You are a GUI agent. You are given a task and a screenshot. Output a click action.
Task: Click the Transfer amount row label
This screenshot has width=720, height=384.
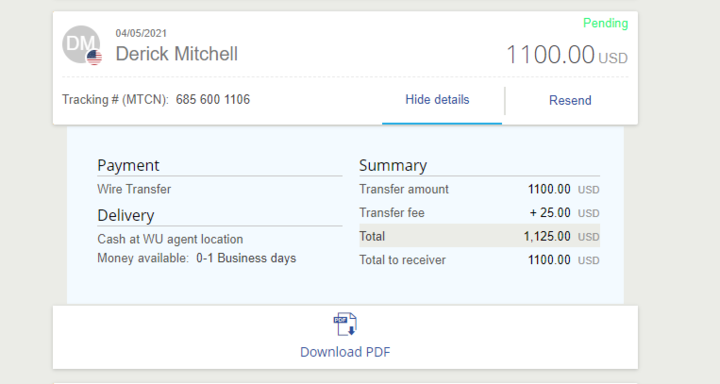tap(404, 189)
